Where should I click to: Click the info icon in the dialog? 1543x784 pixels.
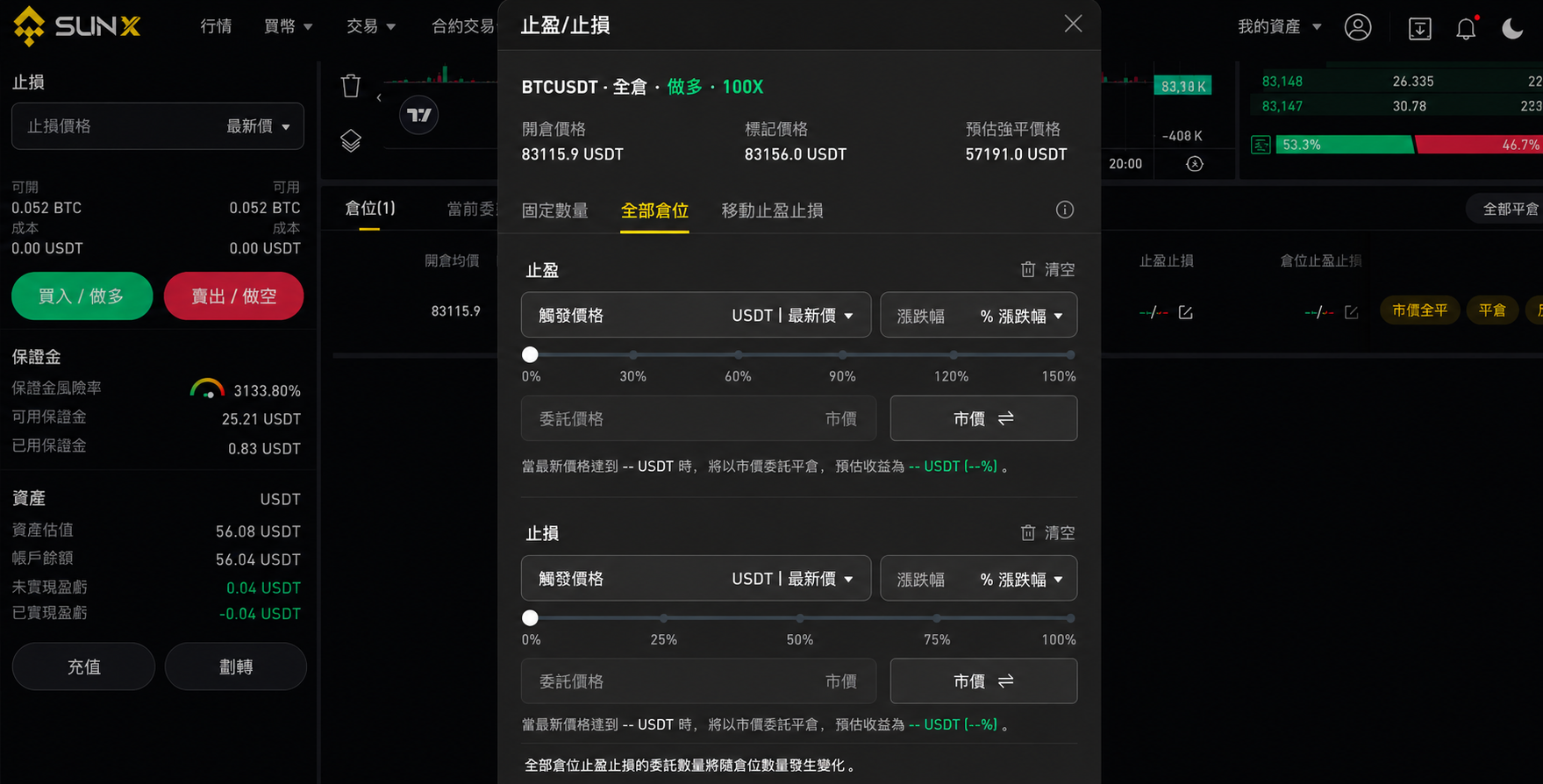tap(1064, 210)
